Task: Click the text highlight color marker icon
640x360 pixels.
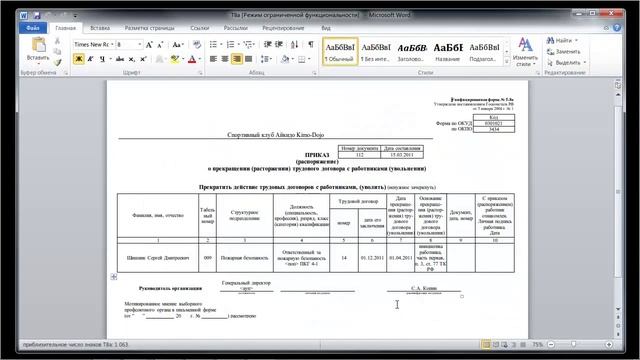Action: [175, 59]
